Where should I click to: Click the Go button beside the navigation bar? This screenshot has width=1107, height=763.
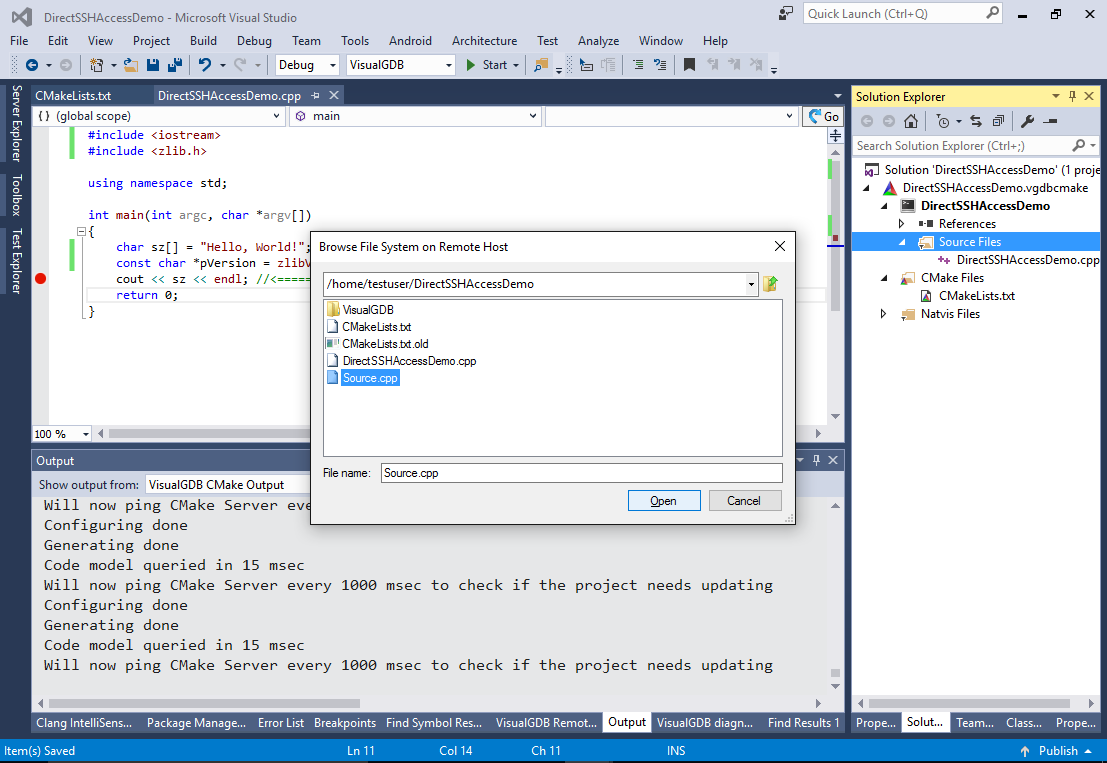coord(824,116)
